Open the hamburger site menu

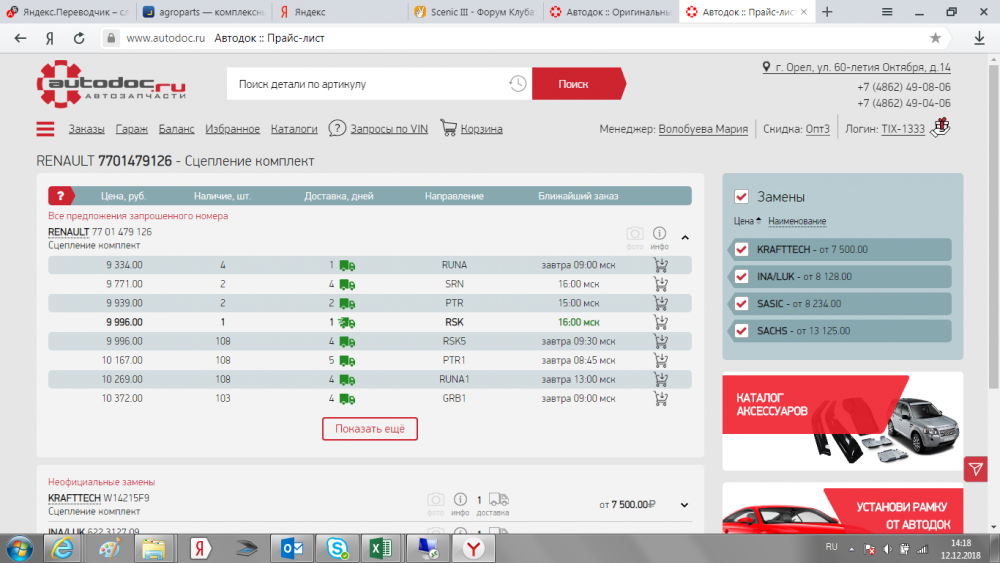(x=45, y=129)
